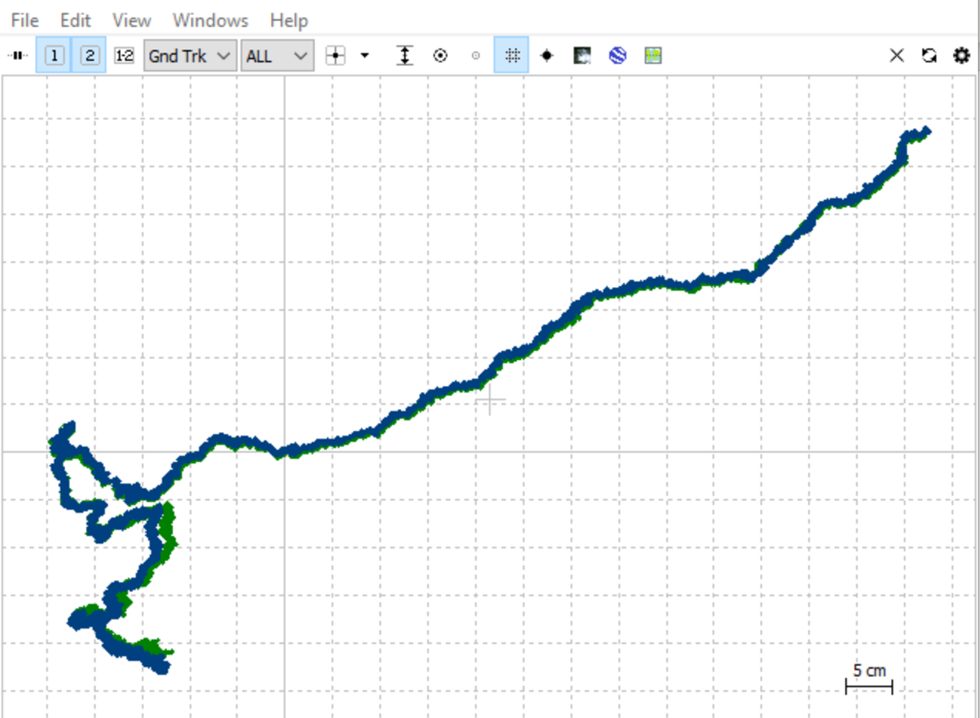980x718 pixels.
Task: Toggle the grid display icon
Action: point(511,56)
